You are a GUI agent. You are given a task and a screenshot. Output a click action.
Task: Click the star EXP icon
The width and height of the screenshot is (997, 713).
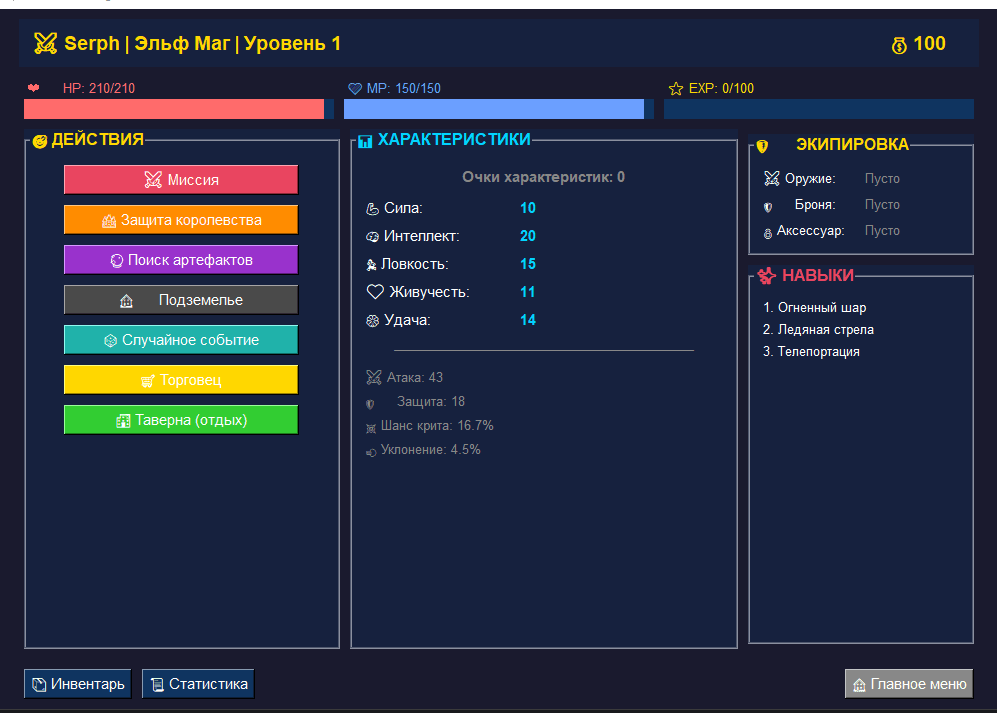[x=675, y=89]
